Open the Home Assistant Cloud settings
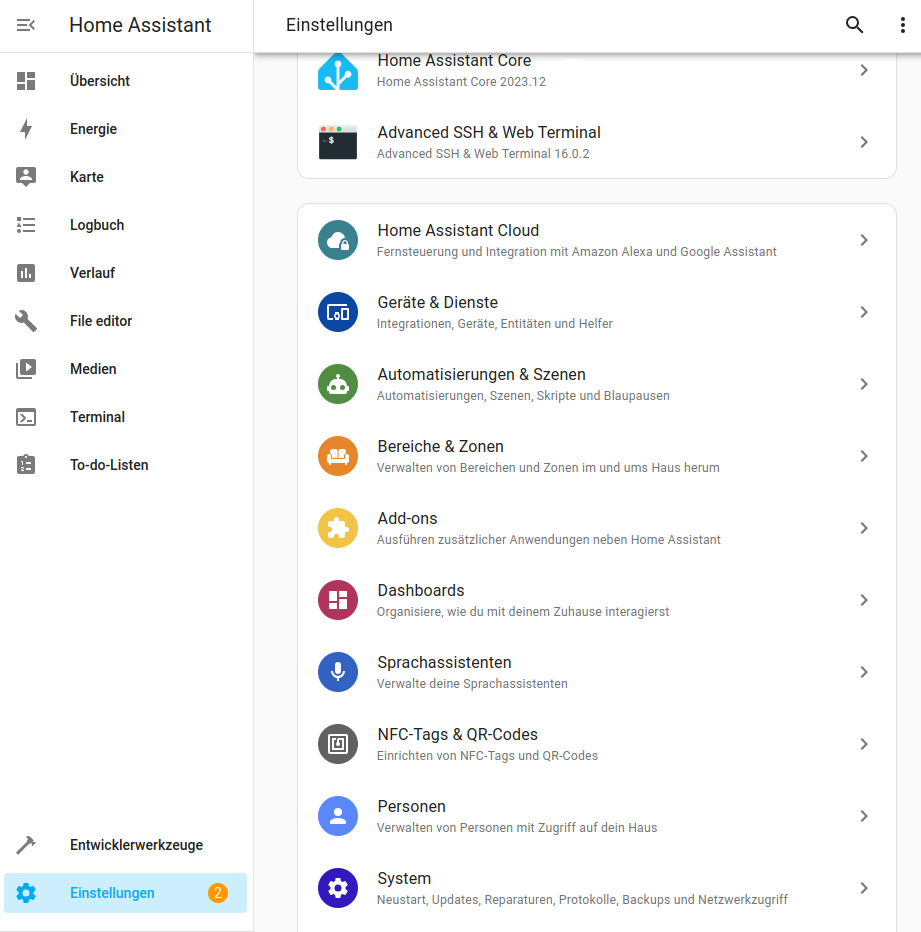This screenshot has height=932, width=921. (597, 240)
